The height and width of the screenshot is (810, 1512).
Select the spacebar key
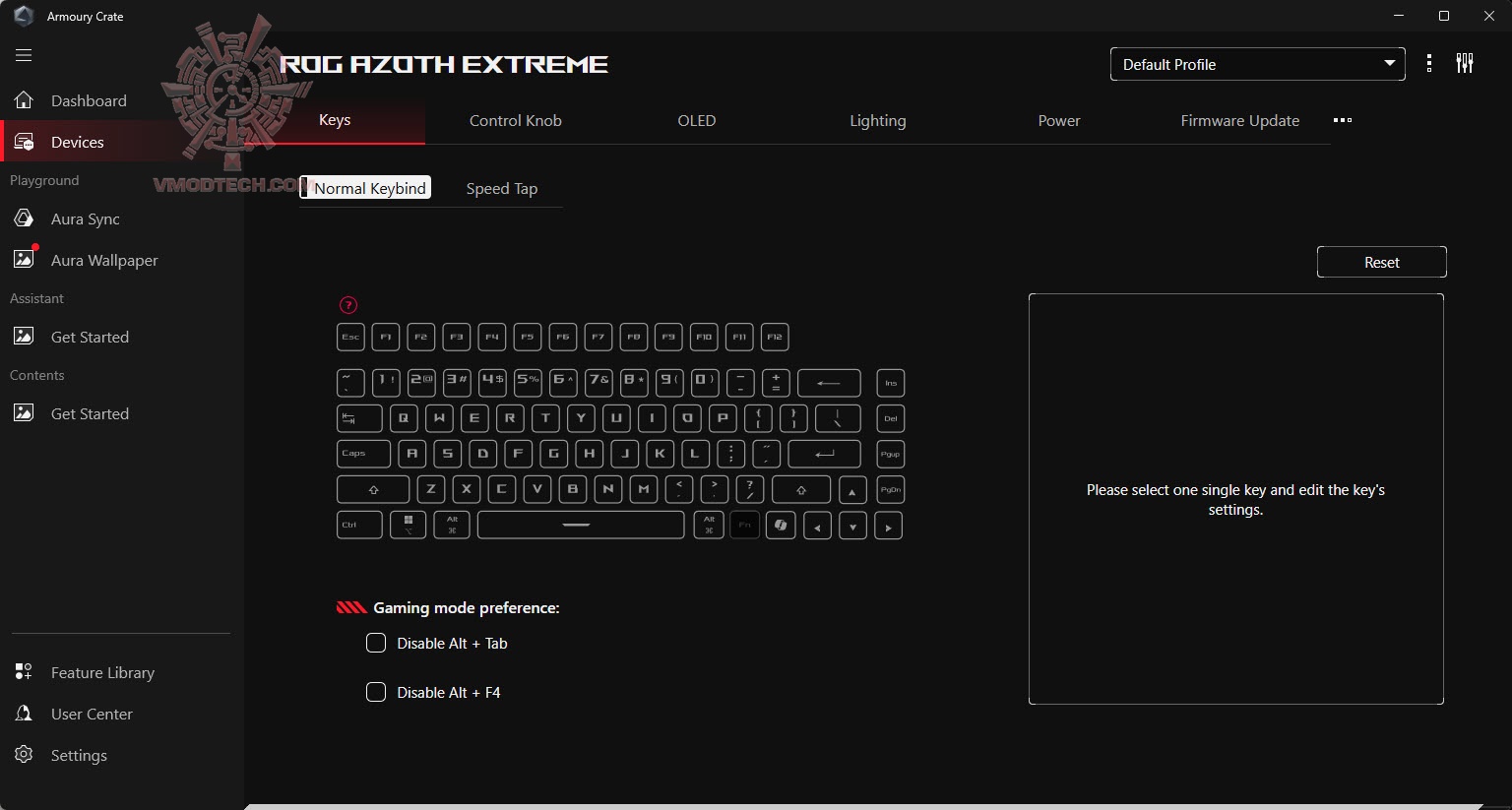581,525
